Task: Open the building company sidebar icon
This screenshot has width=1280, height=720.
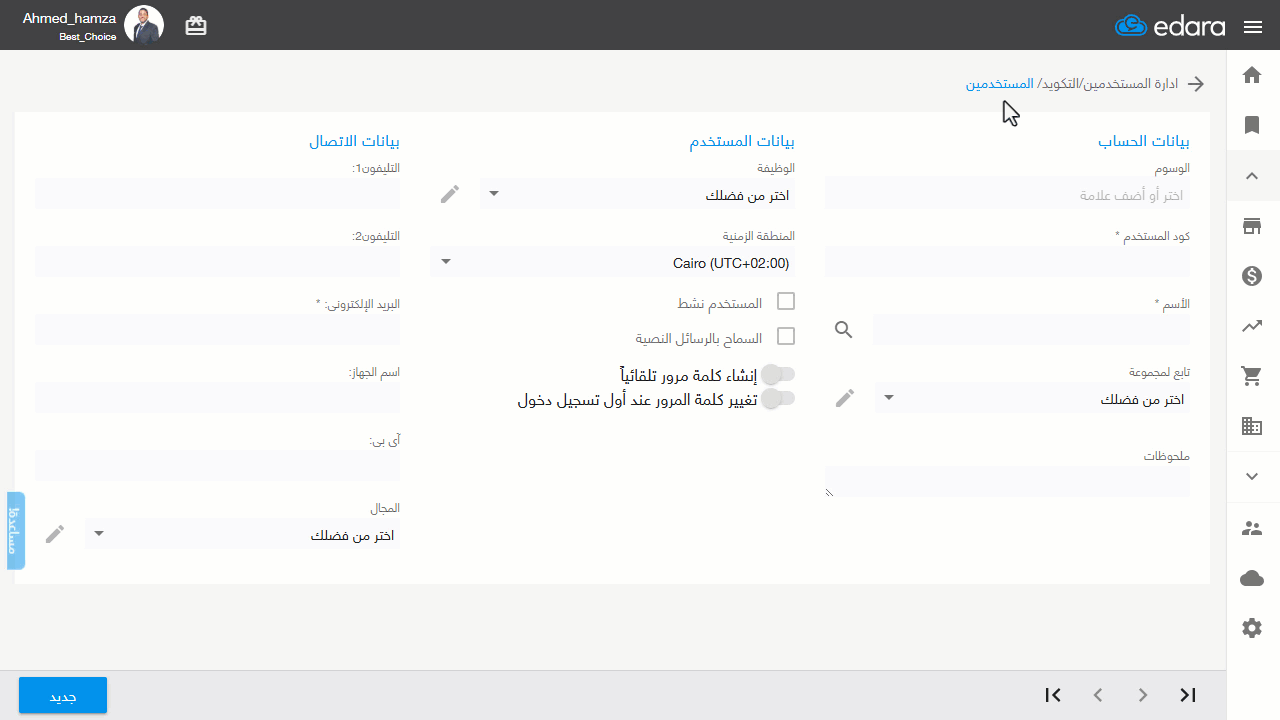Action: pos(1252,427)
